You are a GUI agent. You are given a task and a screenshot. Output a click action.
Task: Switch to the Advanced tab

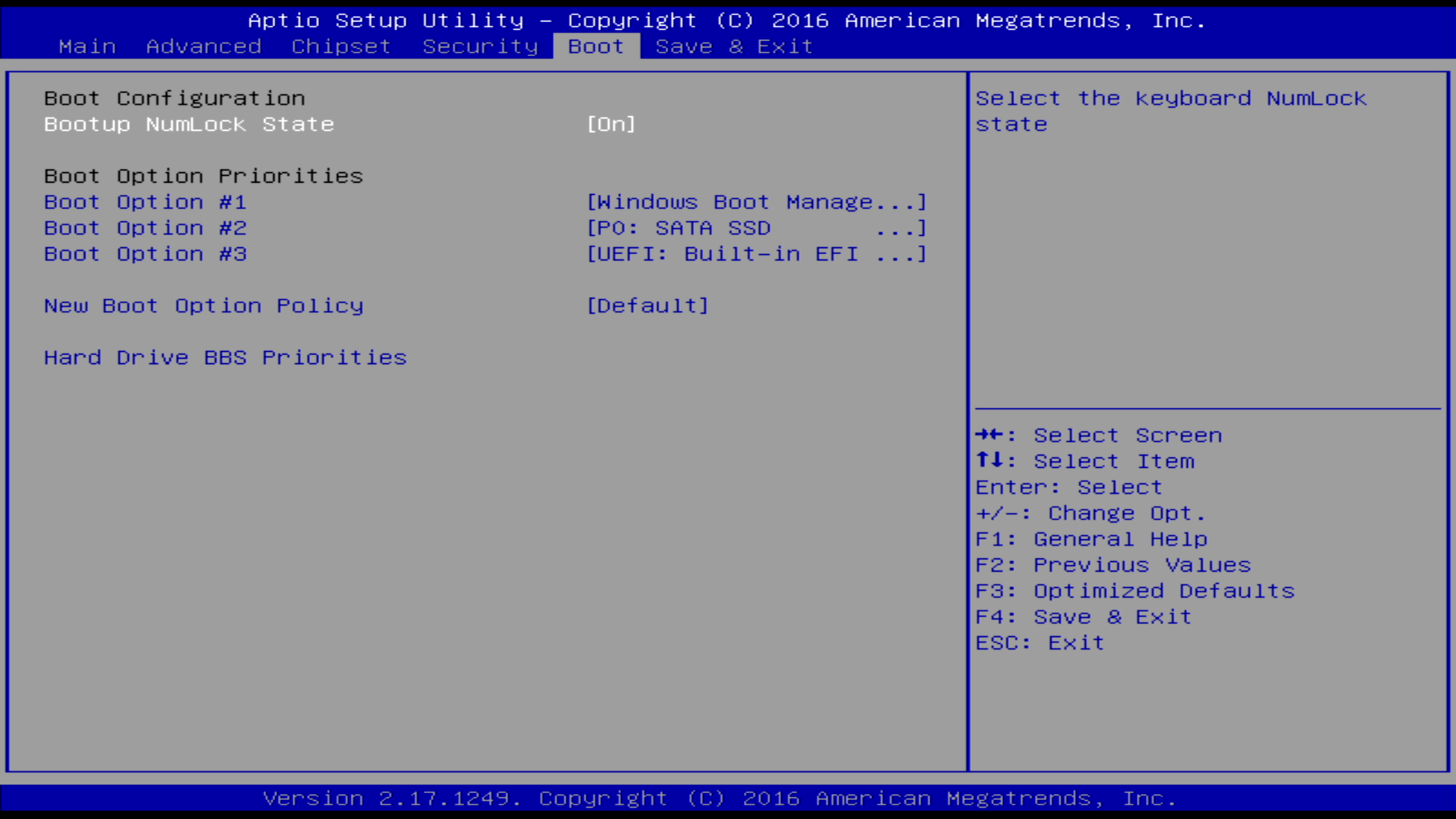point(203,46)
